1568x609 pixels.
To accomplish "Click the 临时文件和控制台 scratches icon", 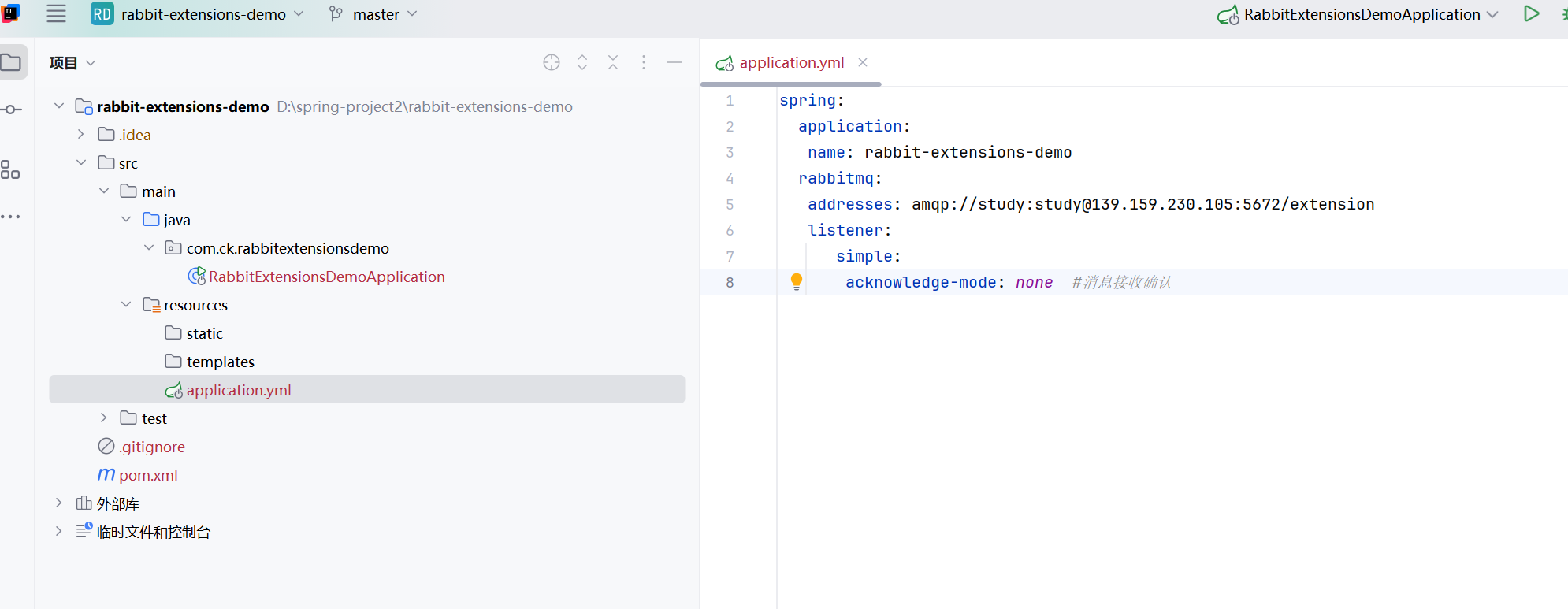I will [x=84, y=530].
